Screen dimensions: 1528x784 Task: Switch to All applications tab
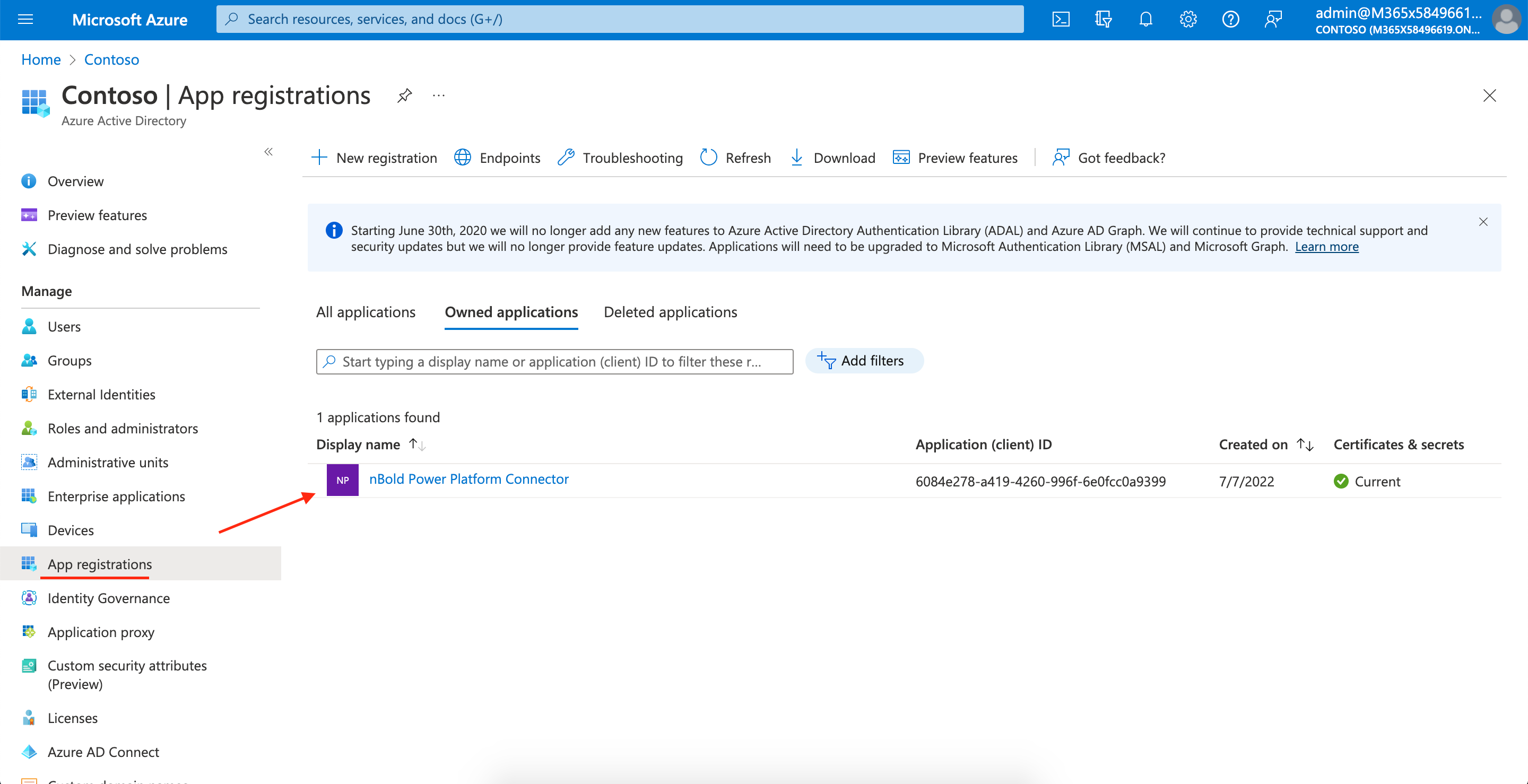click(x=366, y=312)
